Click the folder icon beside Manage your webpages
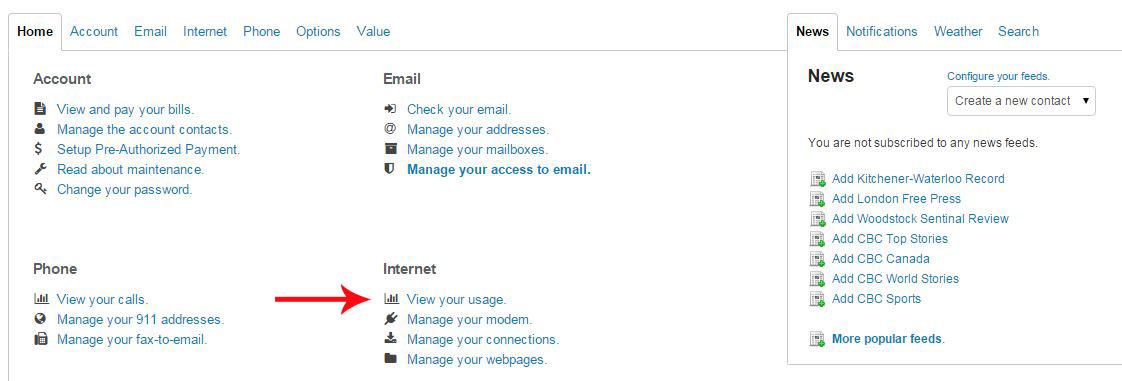Image resolution: width=1122 pixels, height=381 pixels. (391, 359)
